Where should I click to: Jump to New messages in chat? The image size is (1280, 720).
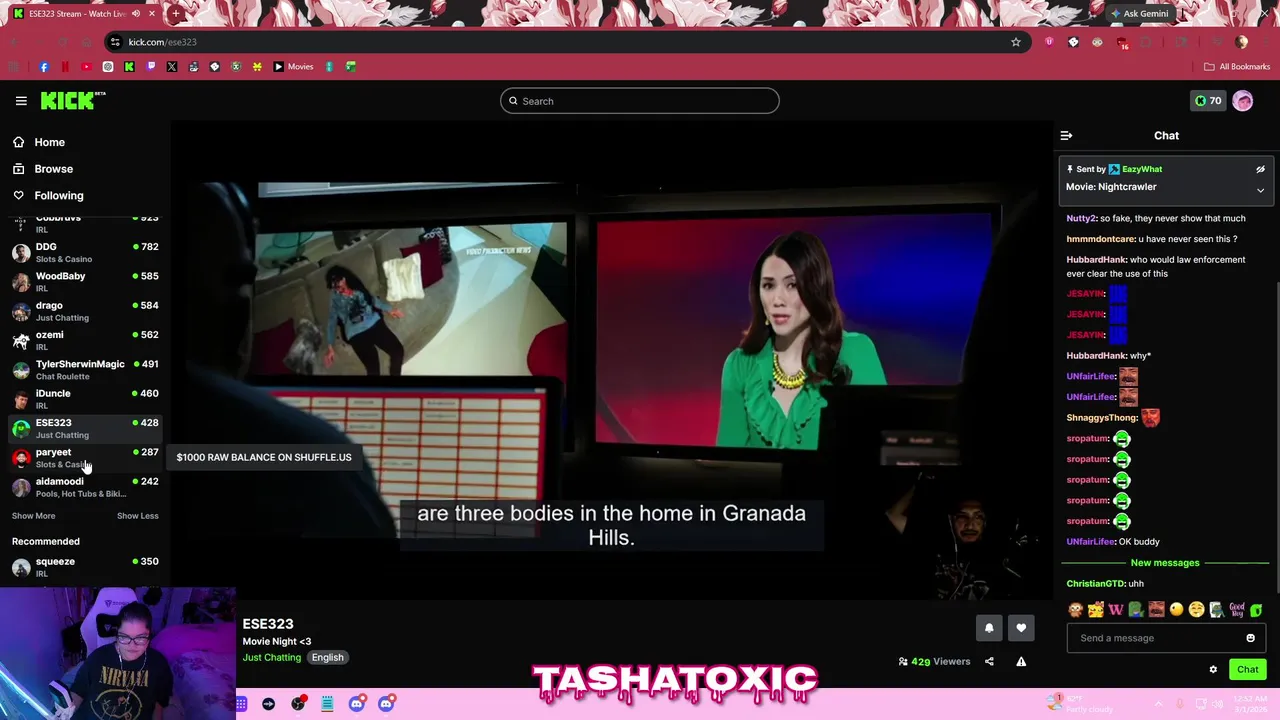(x=1164, y=563)
